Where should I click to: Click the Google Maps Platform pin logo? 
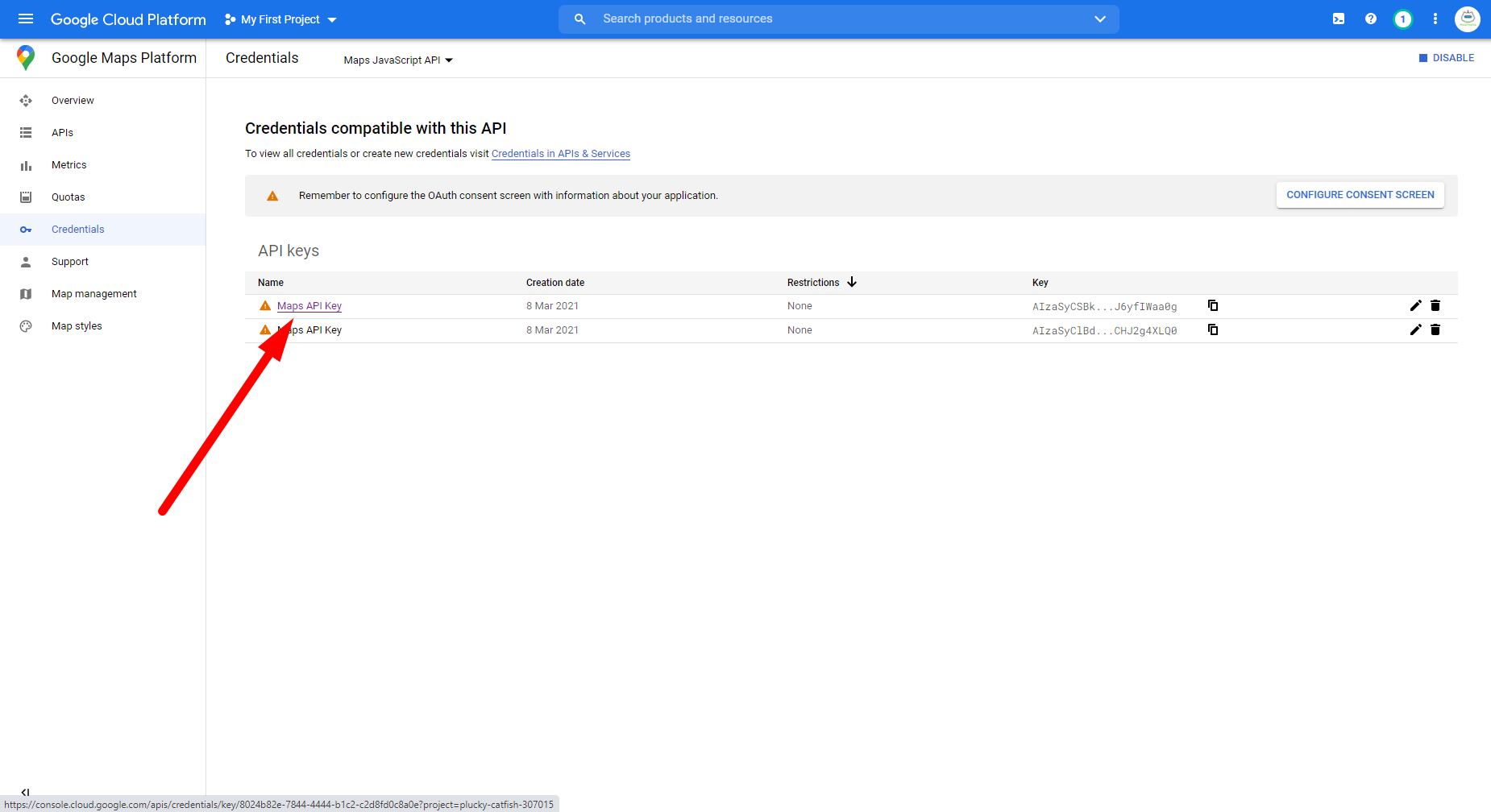click(26, 58)
